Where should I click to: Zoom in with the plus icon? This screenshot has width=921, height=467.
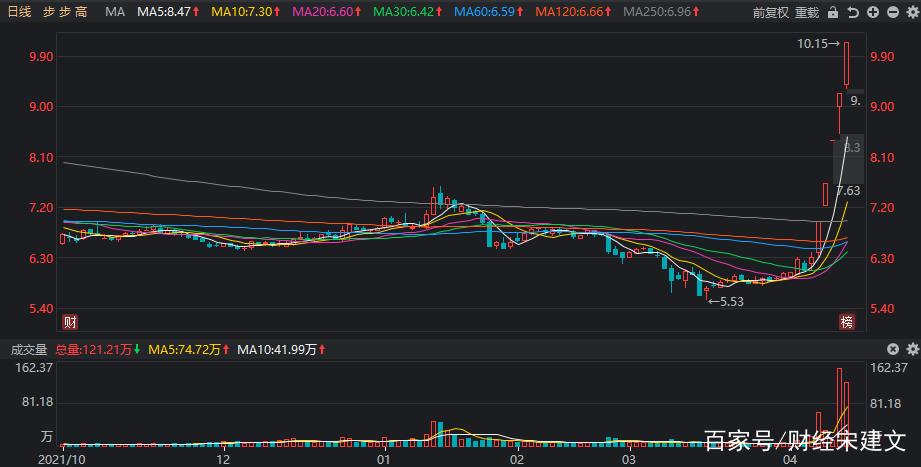click(x=872, y=13)
